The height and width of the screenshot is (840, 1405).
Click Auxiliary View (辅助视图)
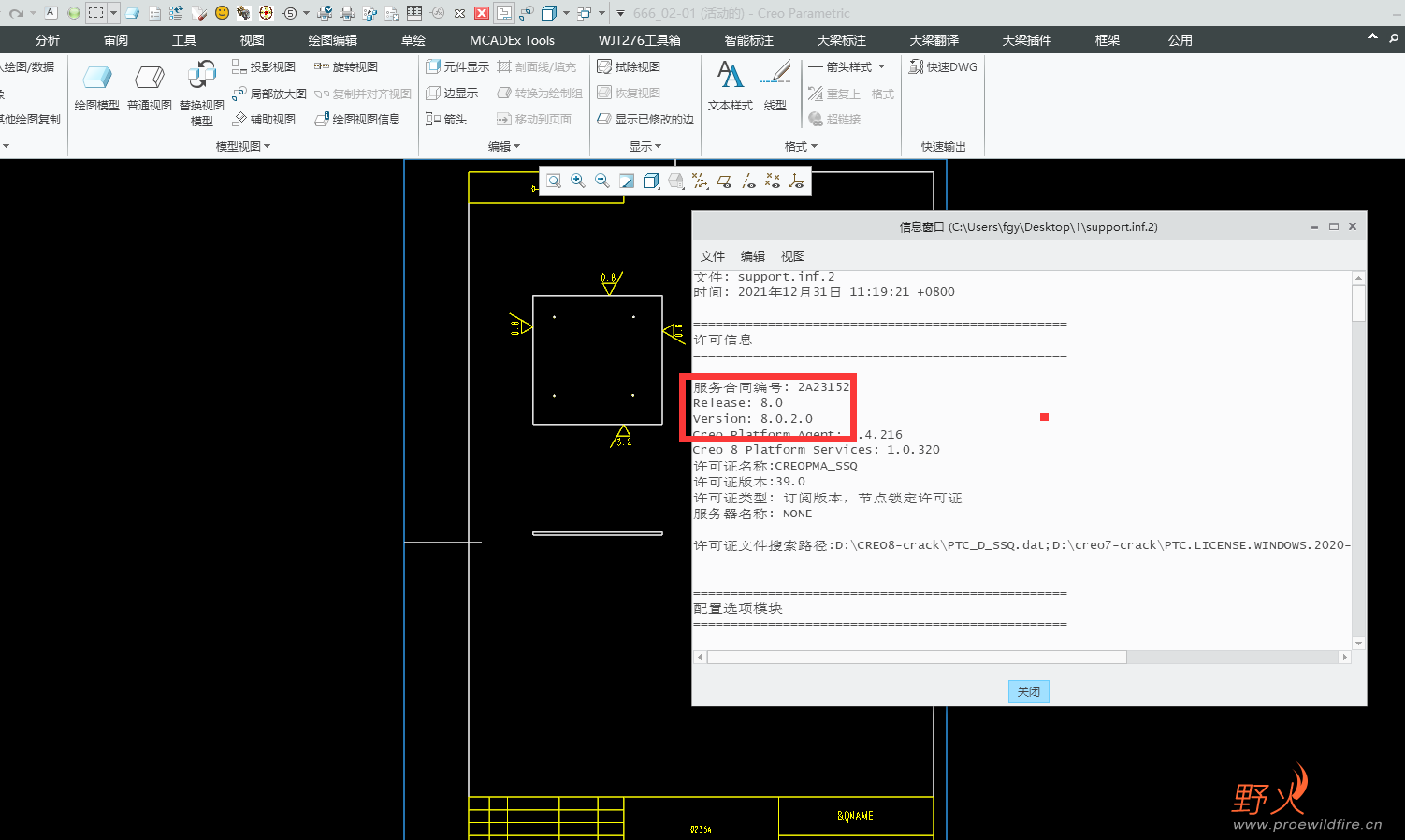point(264,119)
